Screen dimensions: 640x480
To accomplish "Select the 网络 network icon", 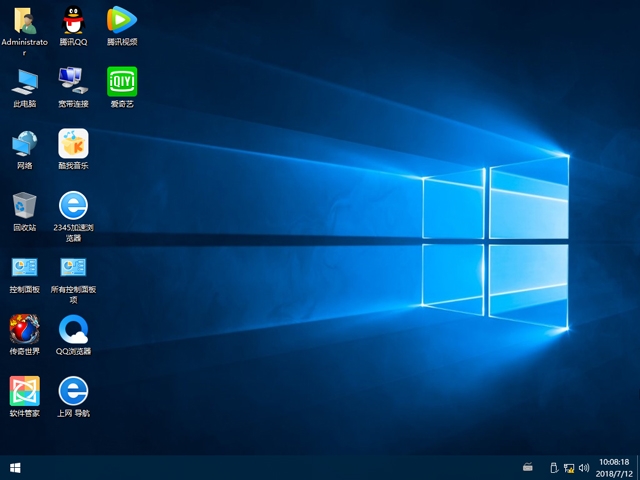I will tap(24, 143).
